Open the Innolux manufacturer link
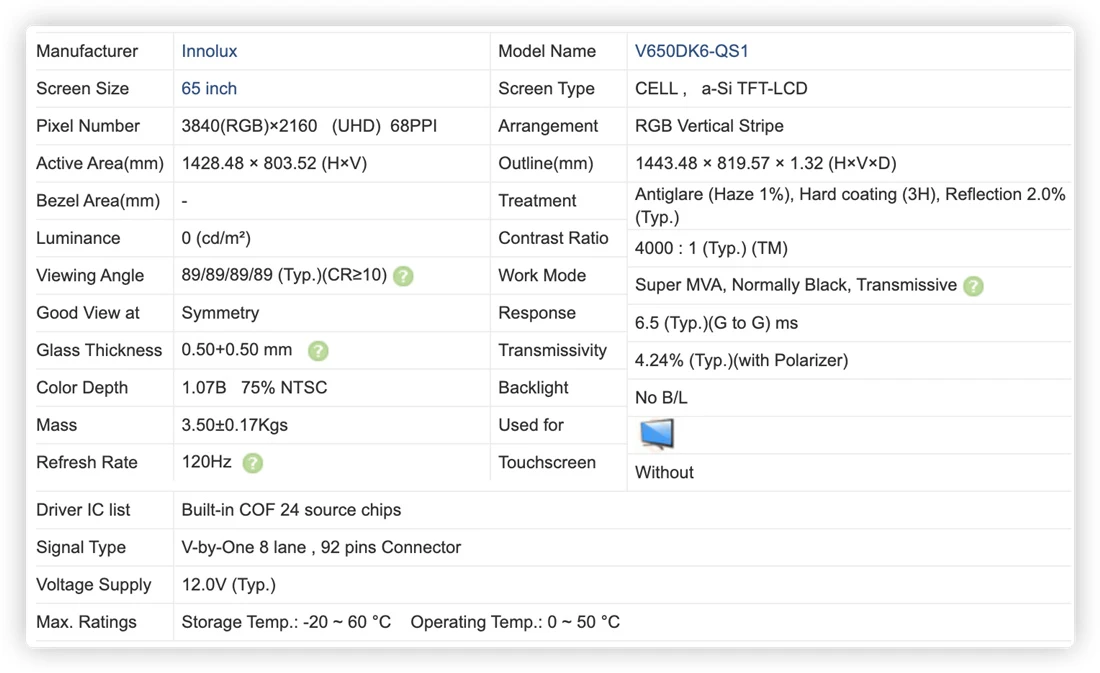 pyautogui.click(x=209, y=51)
